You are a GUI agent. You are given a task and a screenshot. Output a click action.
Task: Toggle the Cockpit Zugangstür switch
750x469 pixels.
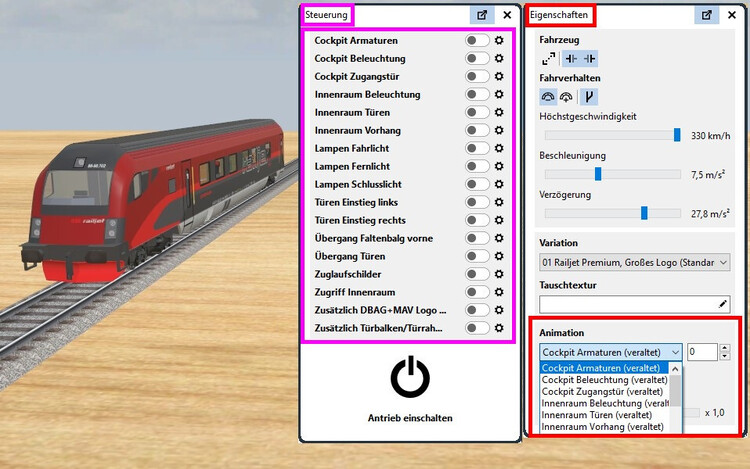coord(477,76)
